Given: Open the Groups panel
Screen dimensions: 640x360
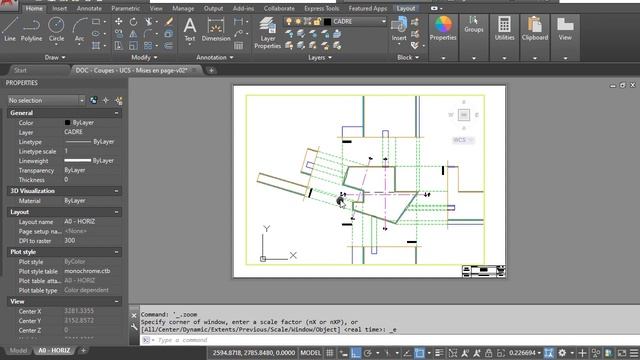Looking at the screenshot, I should coord(473,24).
